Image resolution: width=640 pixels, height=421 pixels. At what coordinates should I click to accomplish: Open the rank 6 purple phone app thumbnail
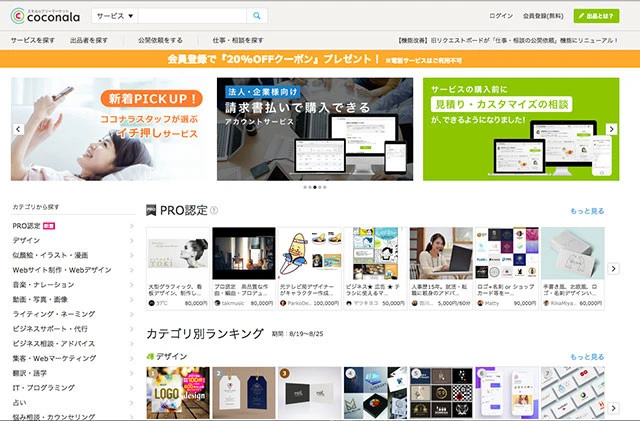coord(507,392)
